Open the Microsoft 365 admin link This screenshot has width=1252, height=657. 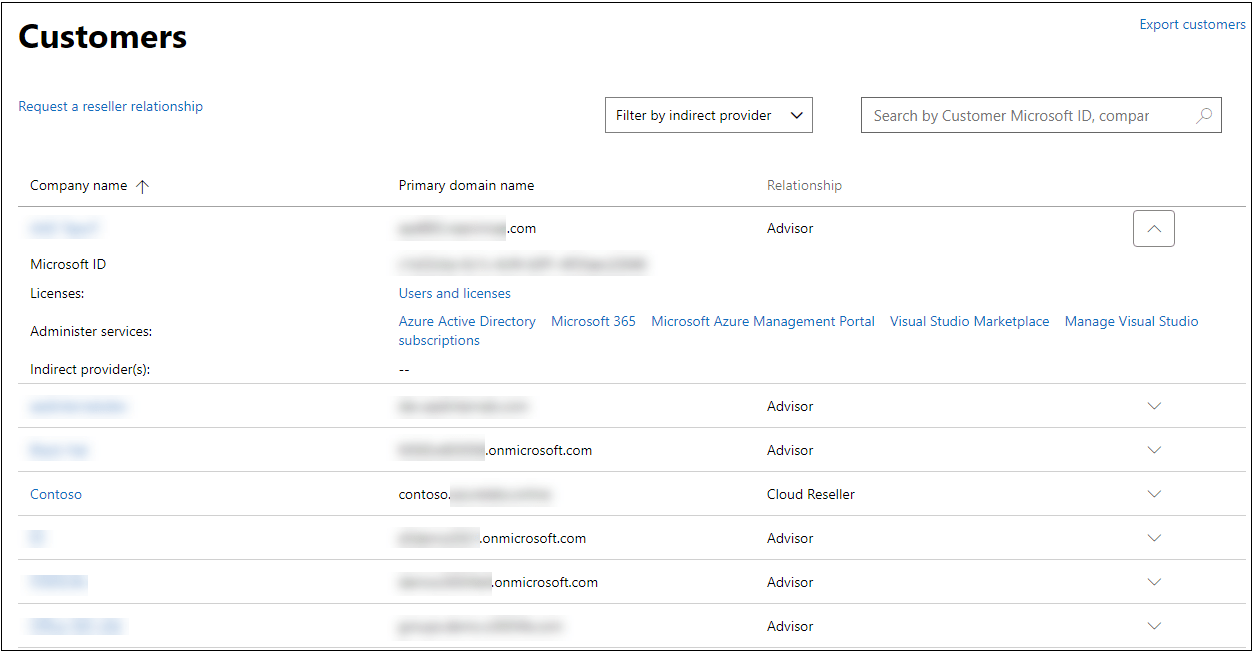click(x=593, y=321)
